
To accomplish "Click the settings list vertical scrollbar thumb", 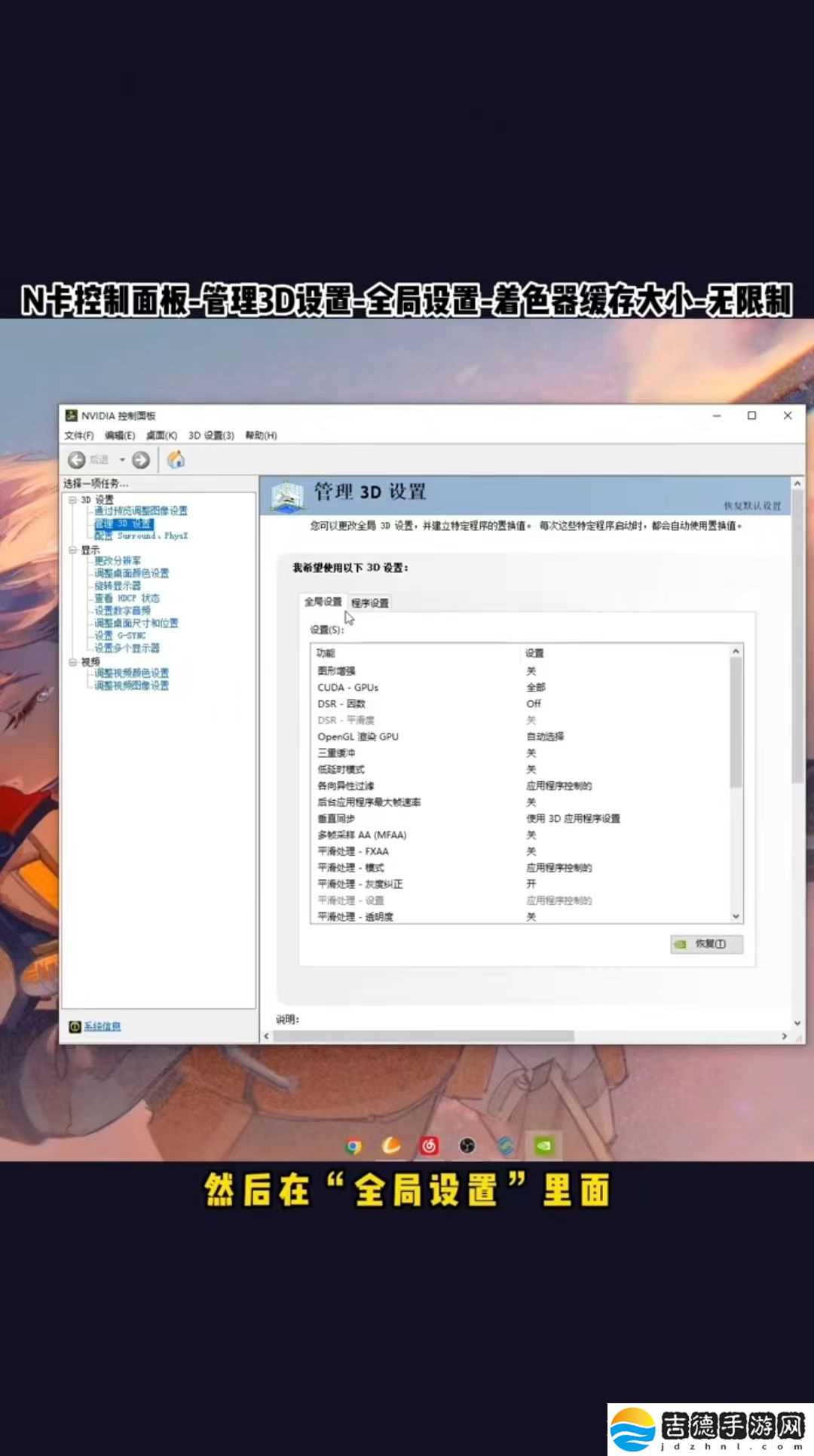I will point(736,722).
